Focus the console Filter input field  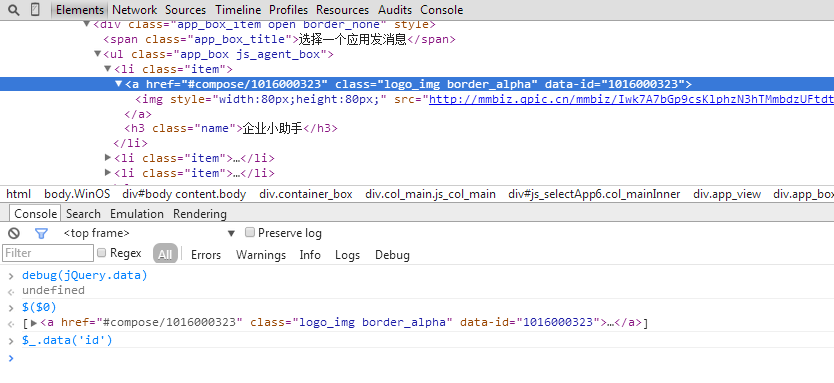(48, 253)
